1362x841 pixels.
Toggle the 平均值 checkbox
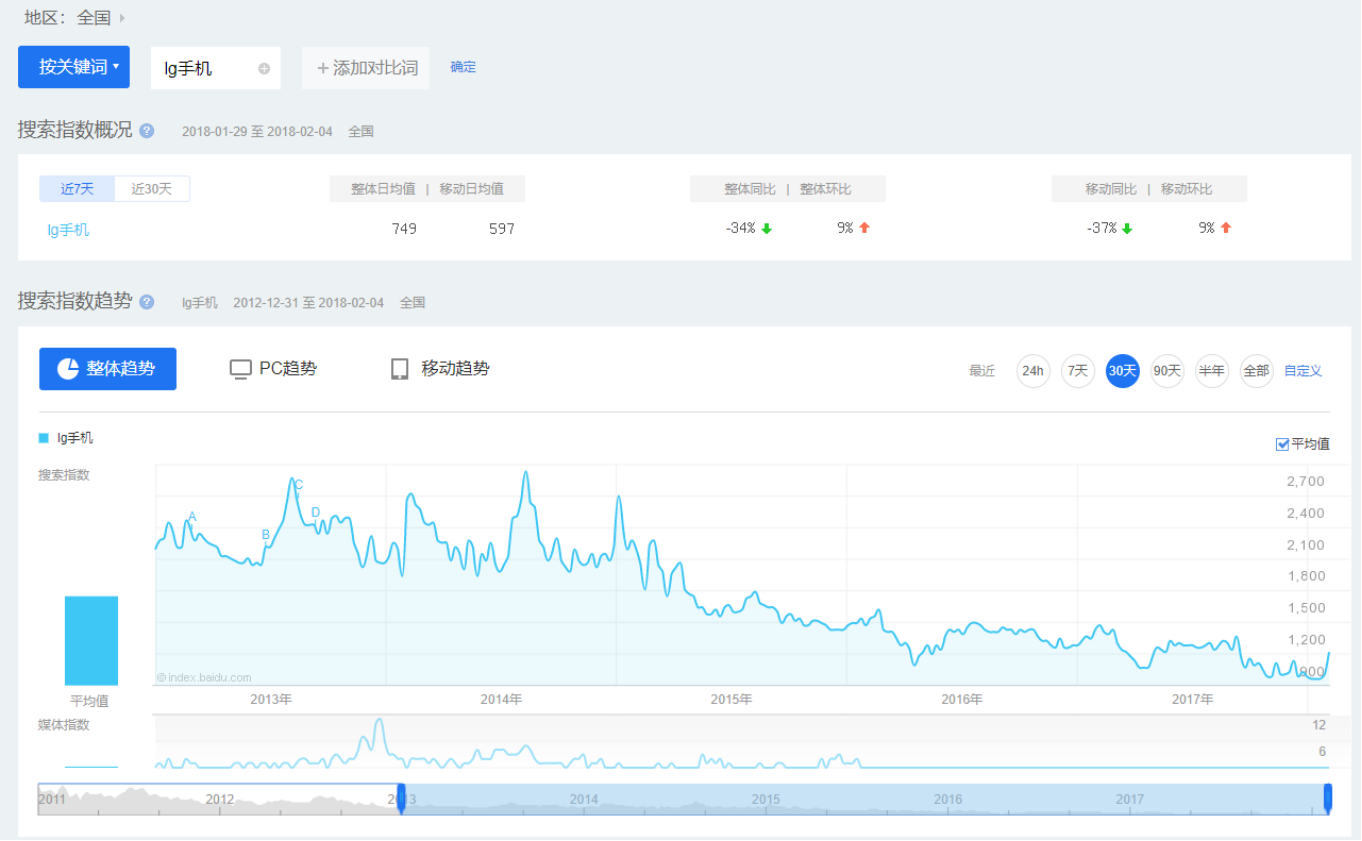tap(1282, 445)
